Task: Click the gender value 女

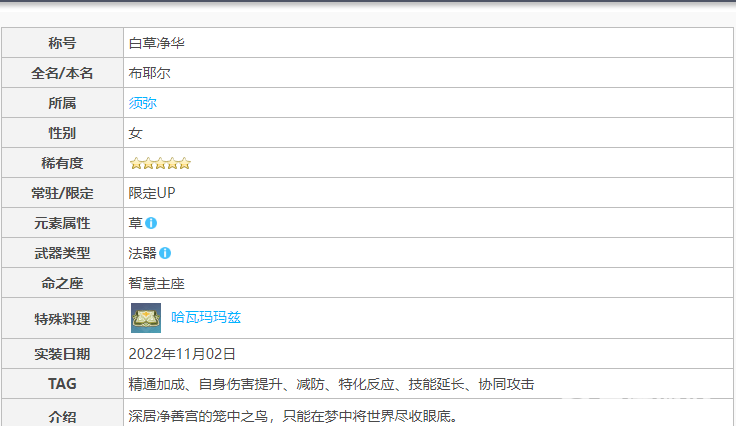Action: pos(136,133)
